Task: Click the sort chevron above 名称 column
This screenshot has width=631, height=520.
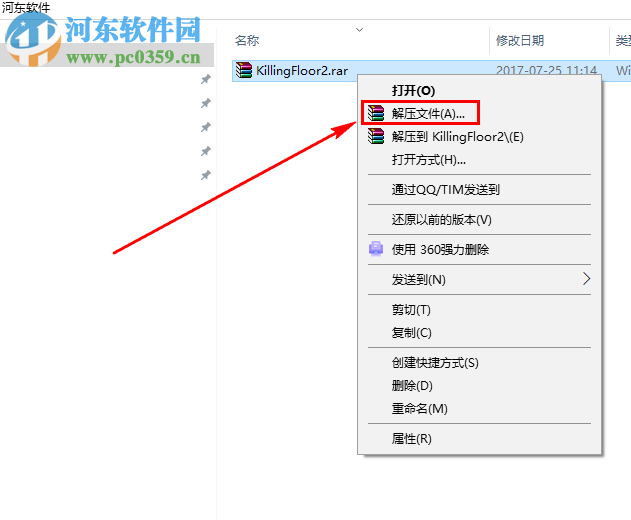Action: (x=359, y=29)
